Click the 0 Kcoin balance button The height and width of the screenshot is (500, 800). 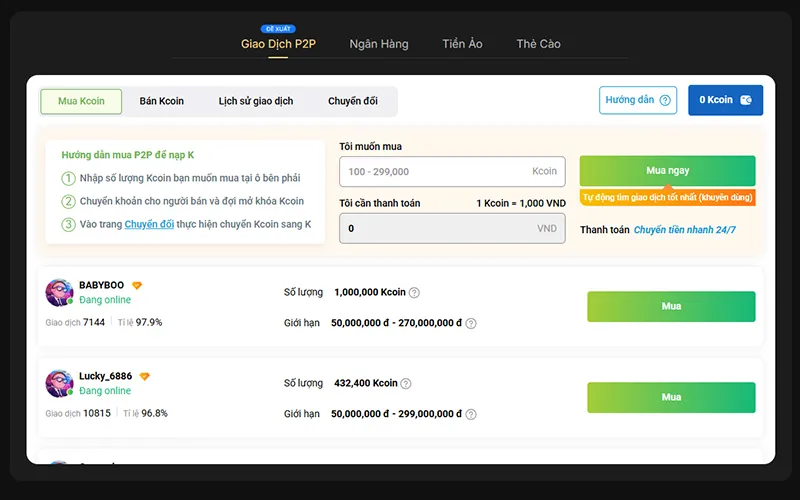726,100
